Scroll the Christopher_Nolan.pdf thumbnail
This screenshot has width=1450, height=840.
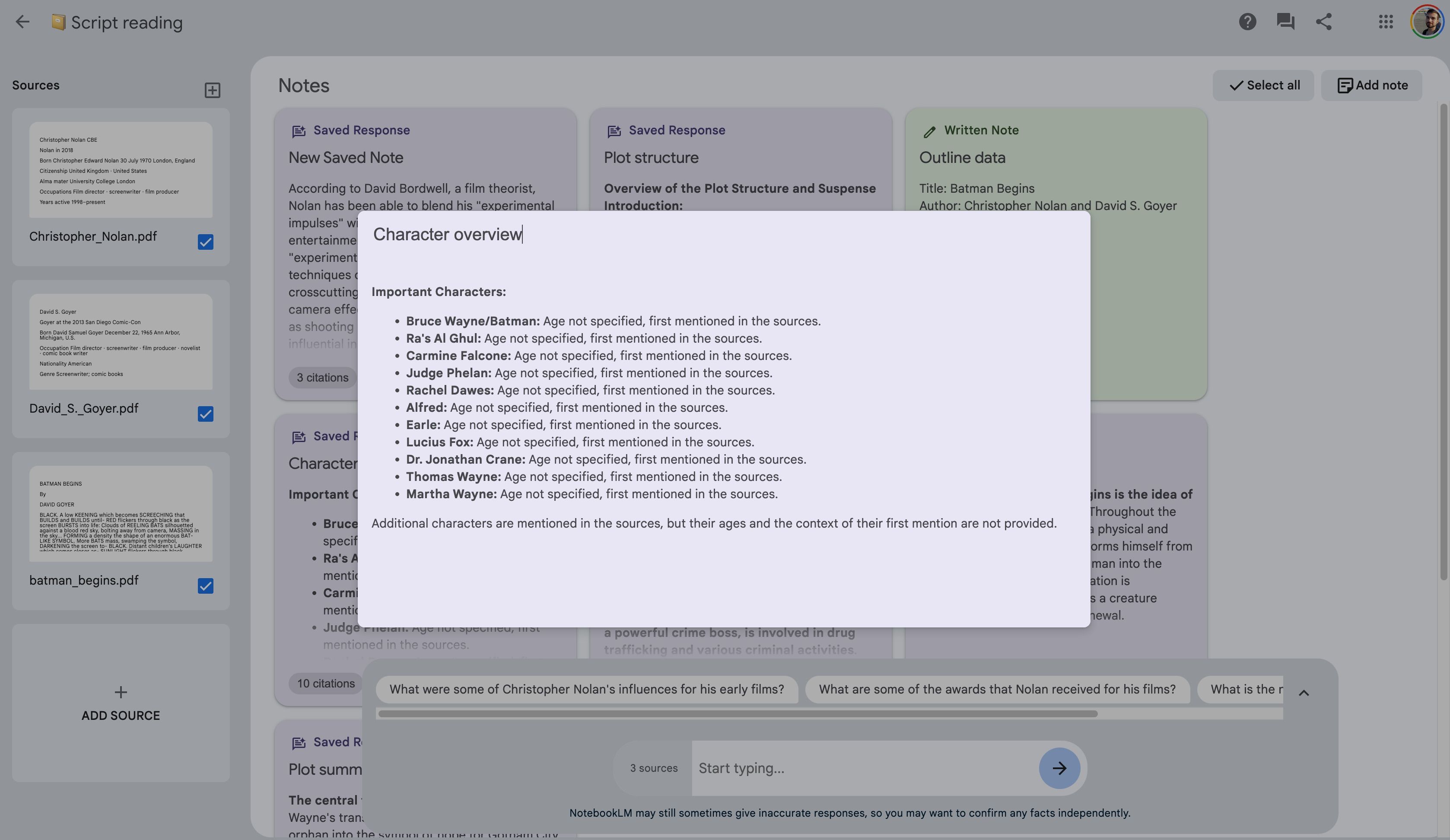(121, 170)
